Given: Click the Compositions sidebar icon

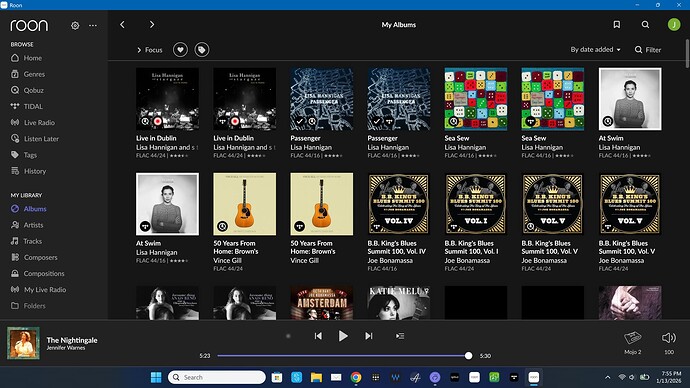Looking at the screenshot, I should pyautogui.click(x=15, y=273).
